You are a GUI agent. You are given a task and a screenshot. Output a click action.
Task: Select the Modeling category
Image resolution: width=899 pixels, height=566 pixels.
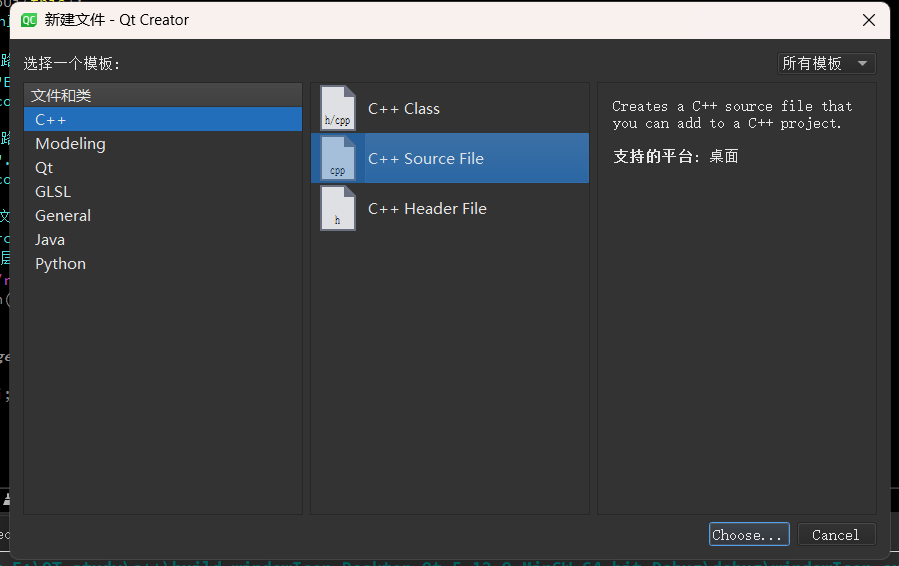pos(163,143)
